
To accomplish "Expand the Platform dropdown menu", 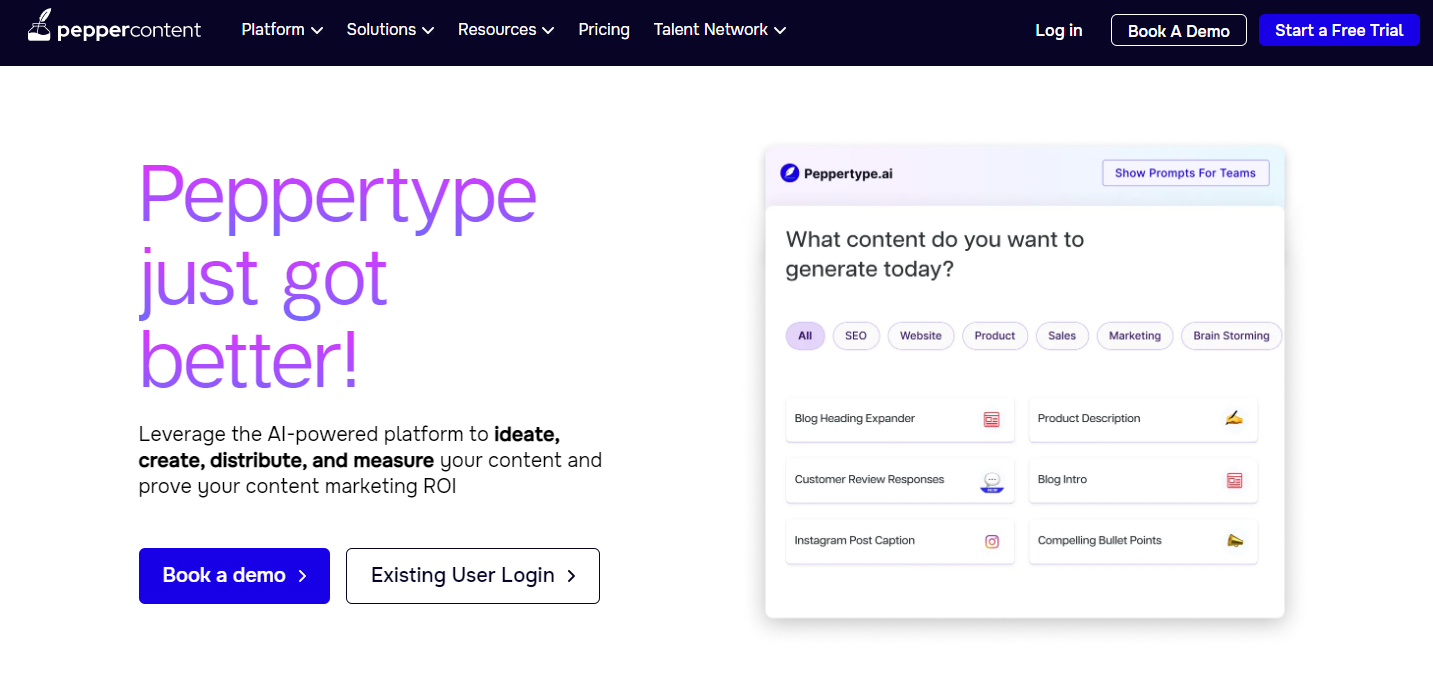I will click(282, 30).
